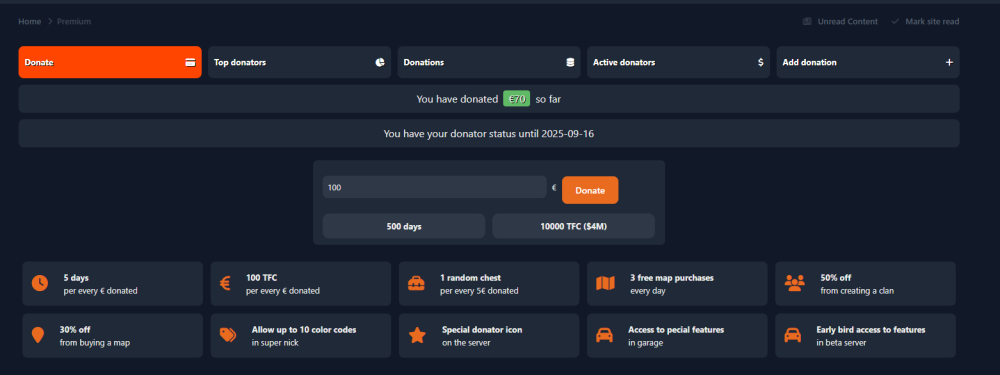Image resolution: width=1000 pixels, height=375 pixels.
Task: Focus the donation amount field showing 100
Action: 434,188
